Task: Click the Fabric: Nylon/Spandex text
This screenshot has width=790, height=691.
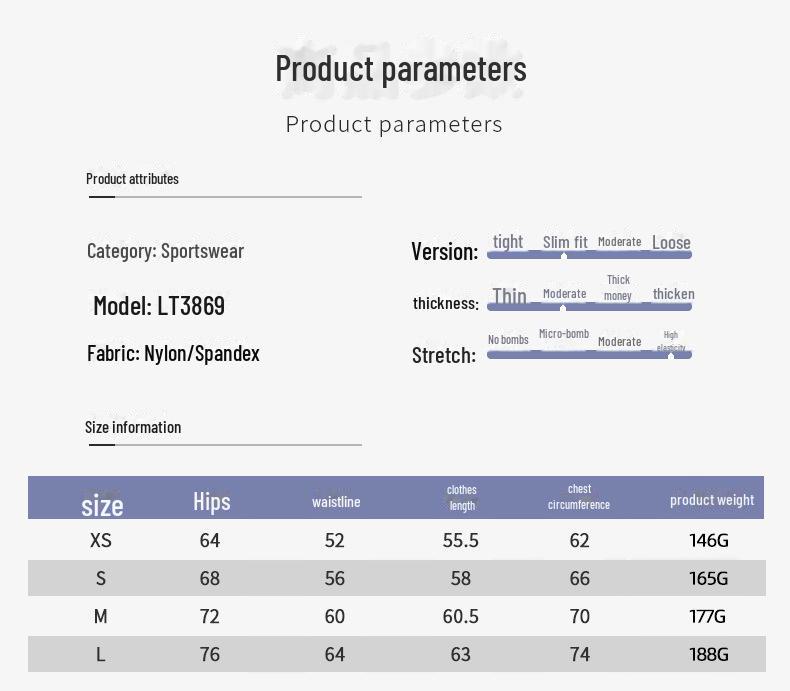Action: click(173, 353)
